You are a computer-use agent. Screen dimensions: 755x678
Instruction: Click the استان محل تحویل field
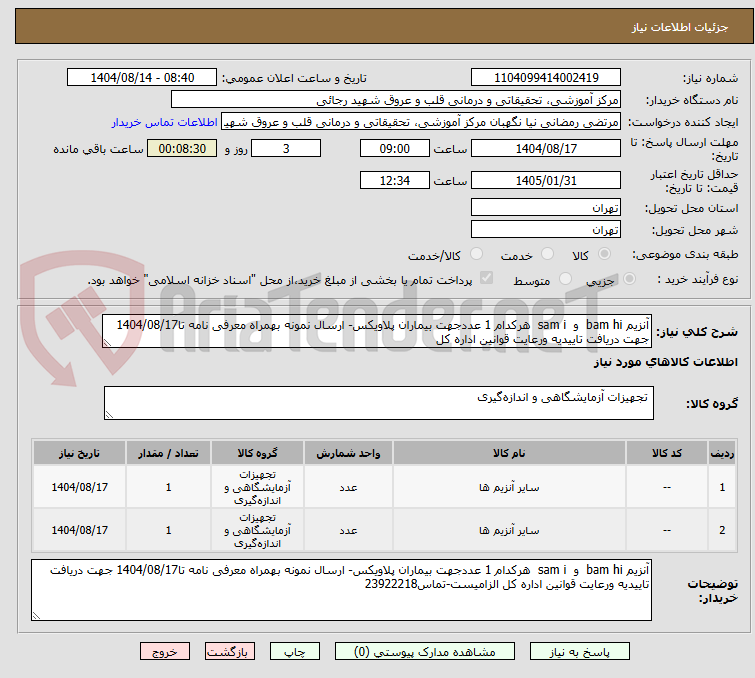[x=546, y=208]
